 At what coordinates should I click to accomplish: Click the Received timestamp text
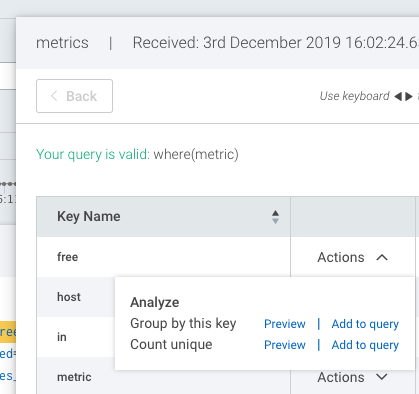click(276, 43)
